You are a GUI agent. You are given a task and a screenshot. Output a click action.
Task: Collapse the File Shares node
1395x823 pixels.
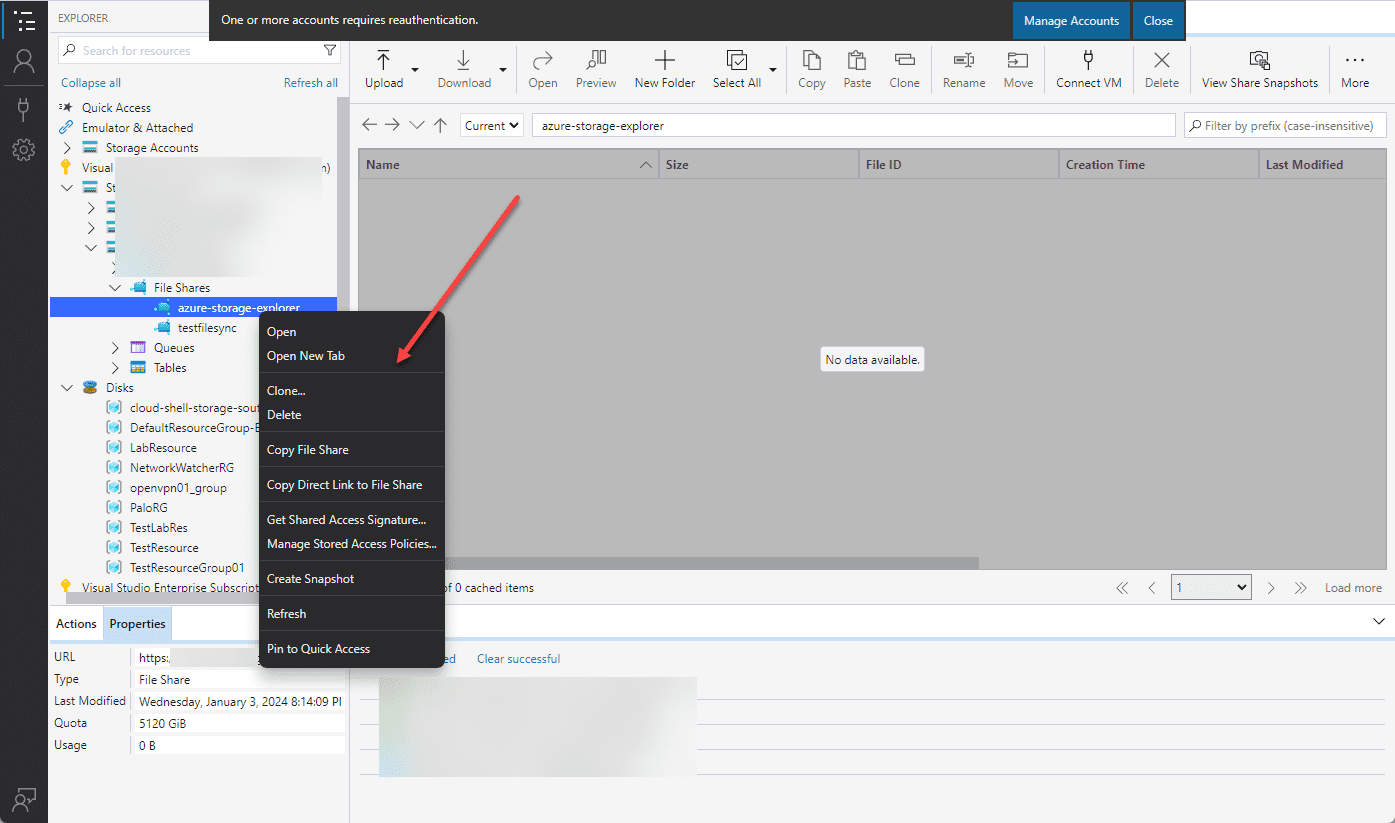(x=115, y=288)
